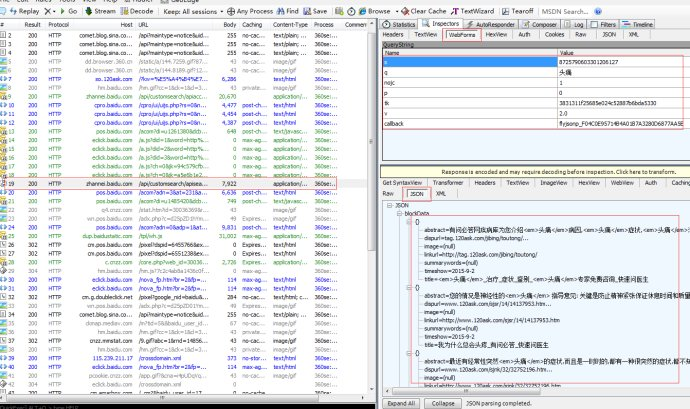Image resolution: width=690 pixels, height=409 pixels.
Task: Collapse the JSON root tree node
Action: coord(389,206)
